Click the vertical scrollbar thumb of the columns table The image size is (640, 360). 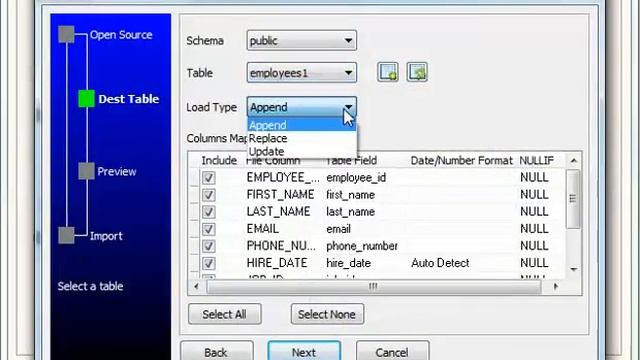[573, 199]
